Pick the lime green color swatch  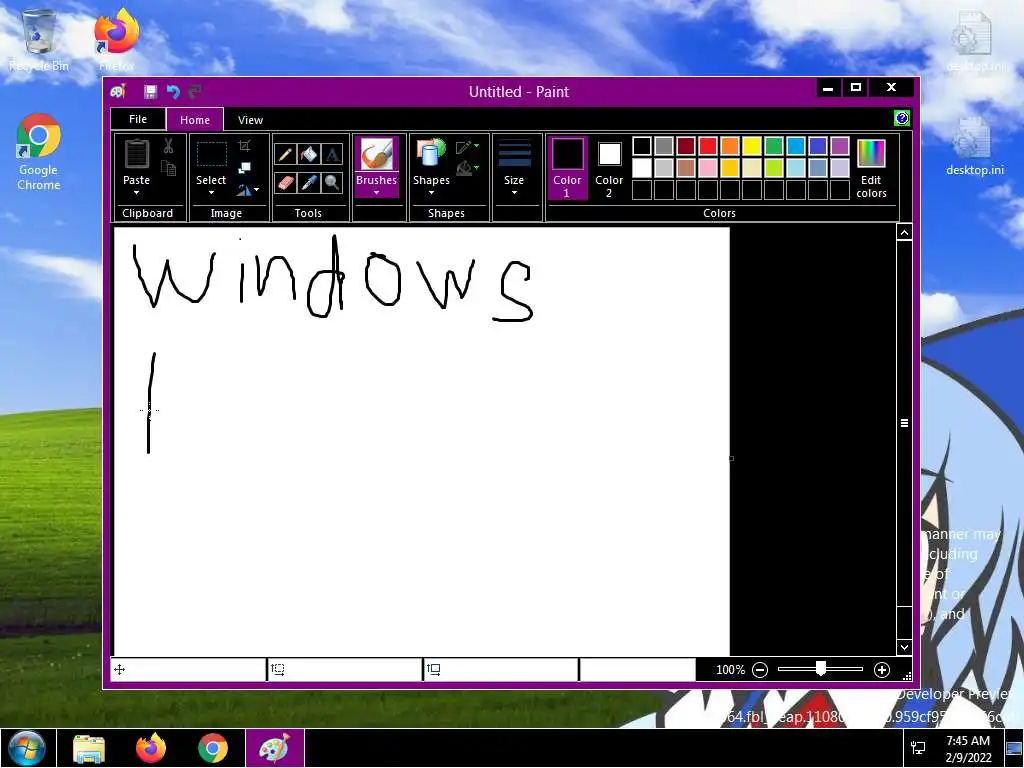click(774, 168)
